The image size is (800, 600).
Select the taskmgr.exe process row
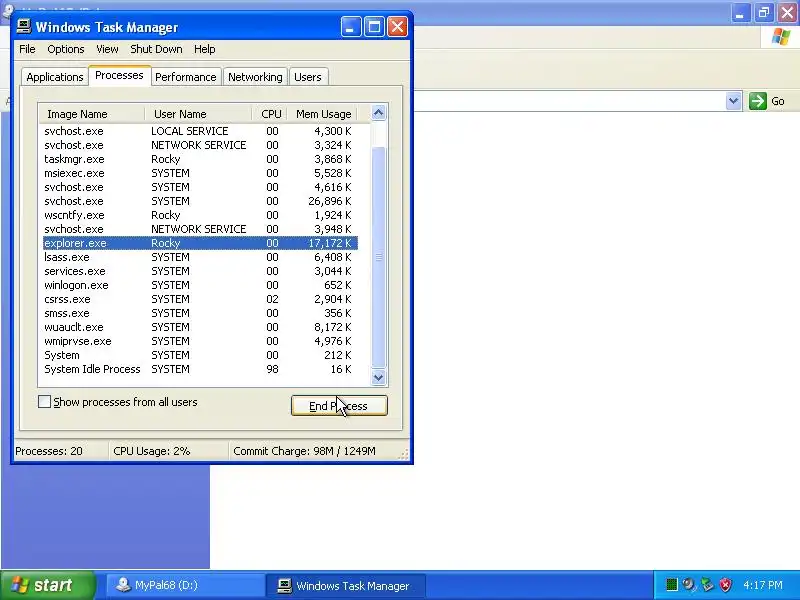tap(200, 159)
